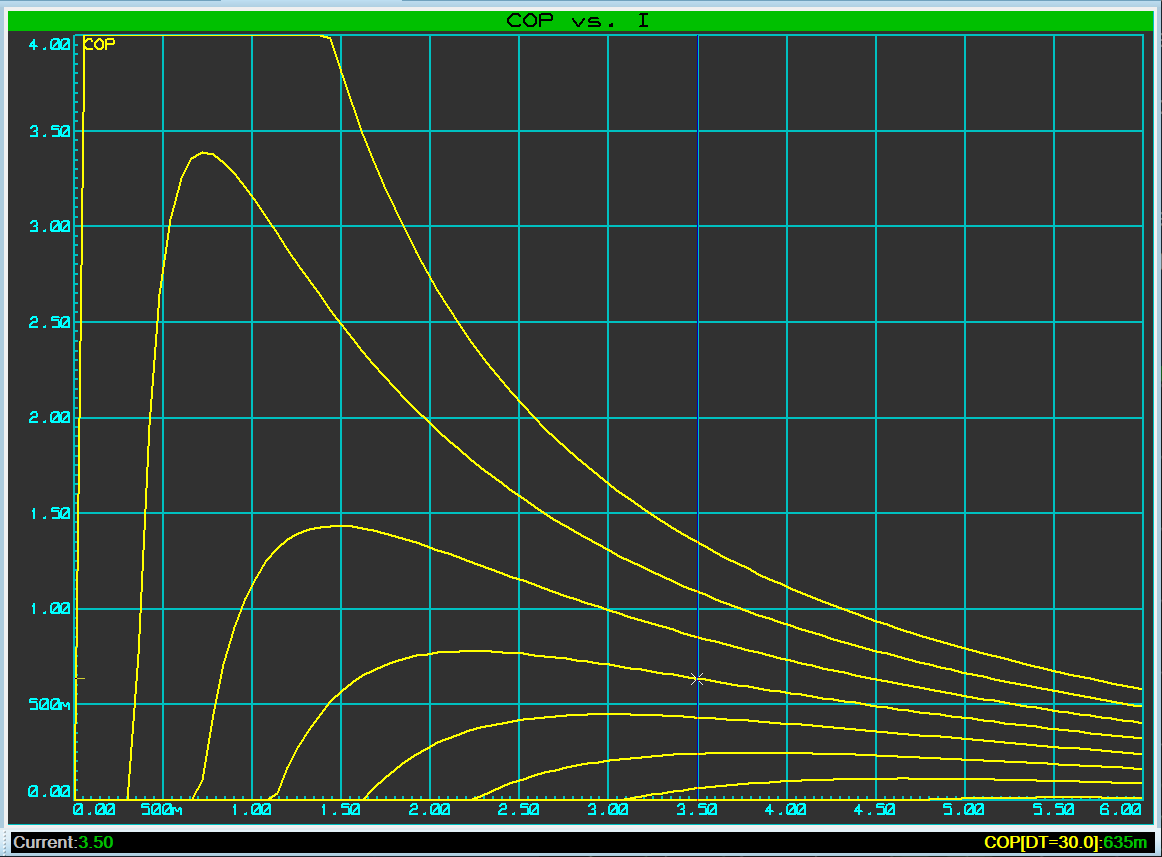The width and height of the screenshot is (1162, 857).
Task: Click the 2.50 label on the x-axis
Action: pyautogui.click(x=519, y=808)
